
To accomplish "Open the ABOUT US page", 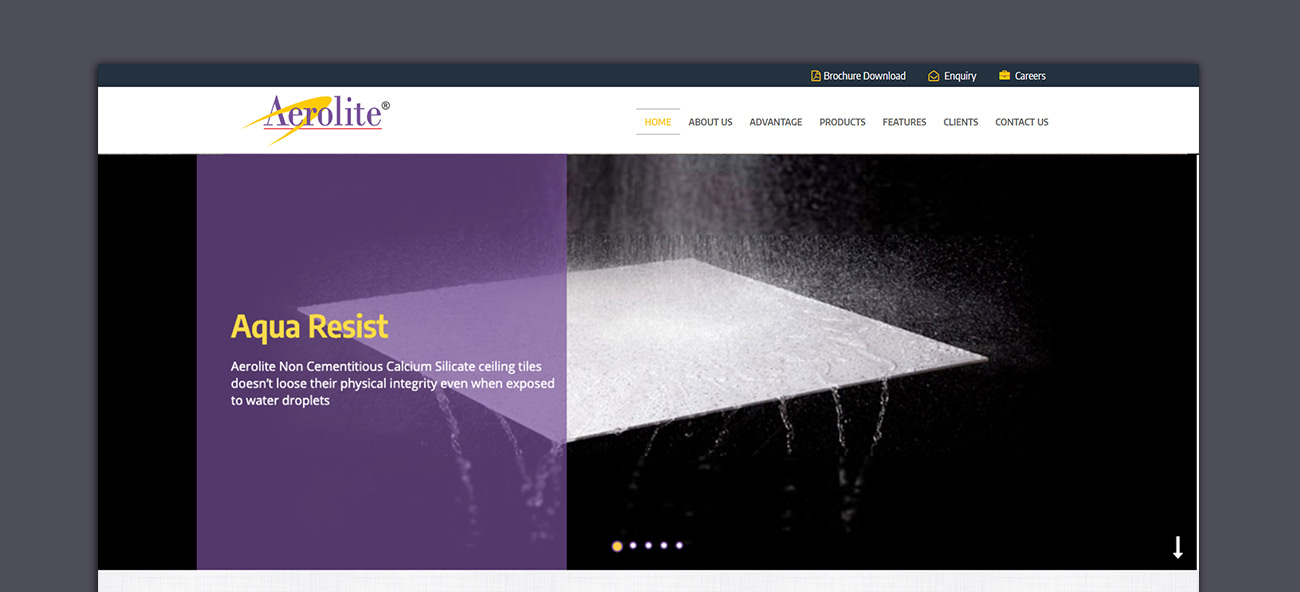I will tap(710, 122).
